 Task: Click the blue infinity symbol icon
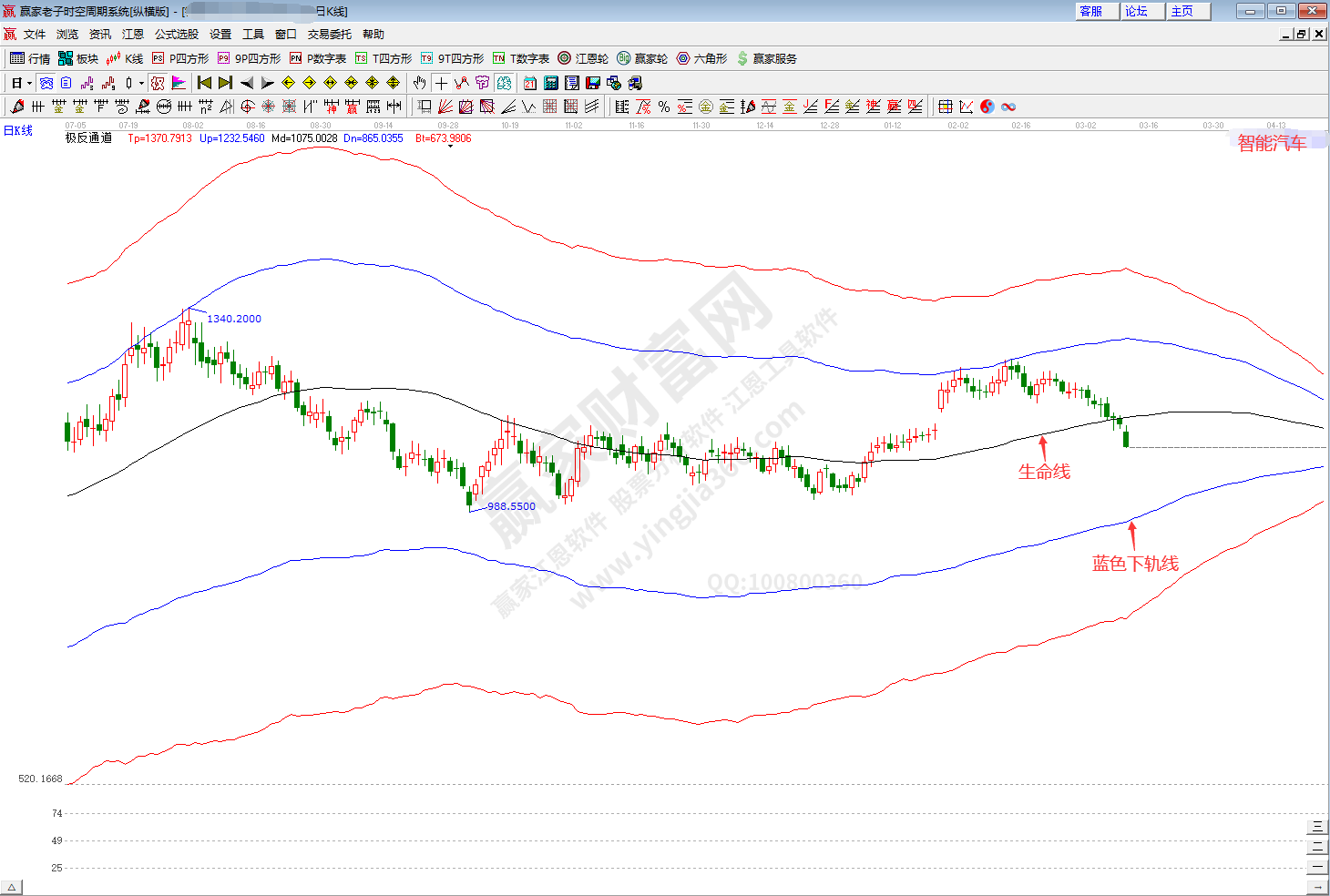(1008, 107)
